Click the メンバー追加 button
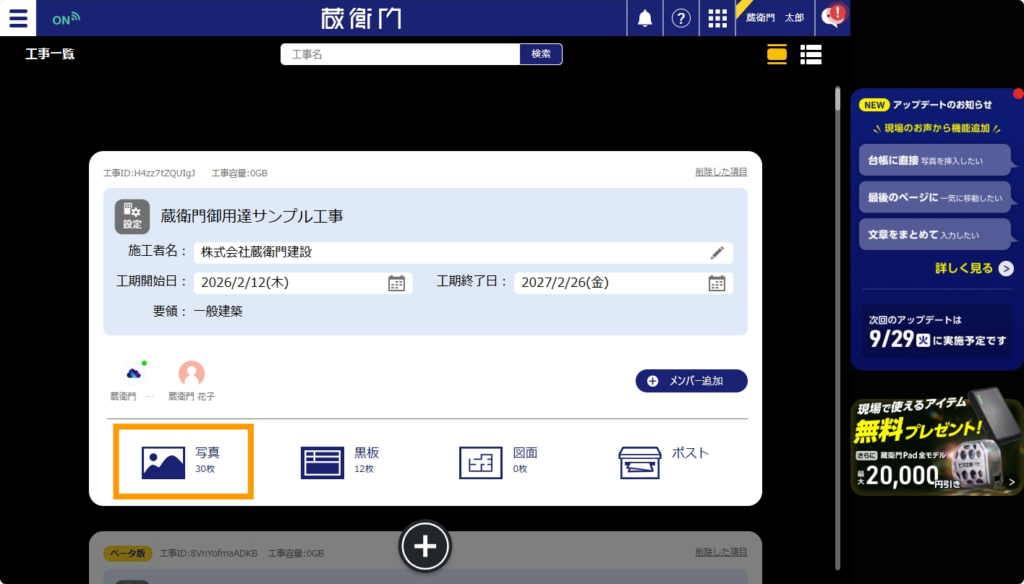Image resolution: width=1024 pixels, height=584 pixels. coord(692,381)
